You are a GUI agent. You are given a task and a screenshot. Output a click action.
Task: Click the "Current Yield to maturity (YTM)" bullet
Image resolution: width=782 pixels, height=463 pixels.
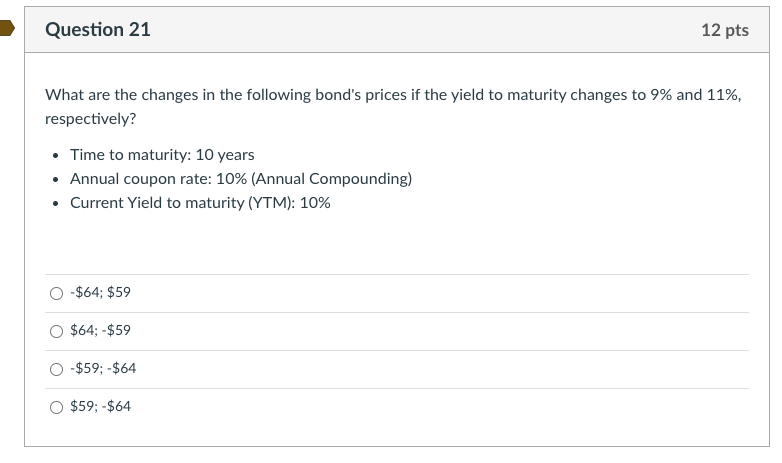pos(200,203)
